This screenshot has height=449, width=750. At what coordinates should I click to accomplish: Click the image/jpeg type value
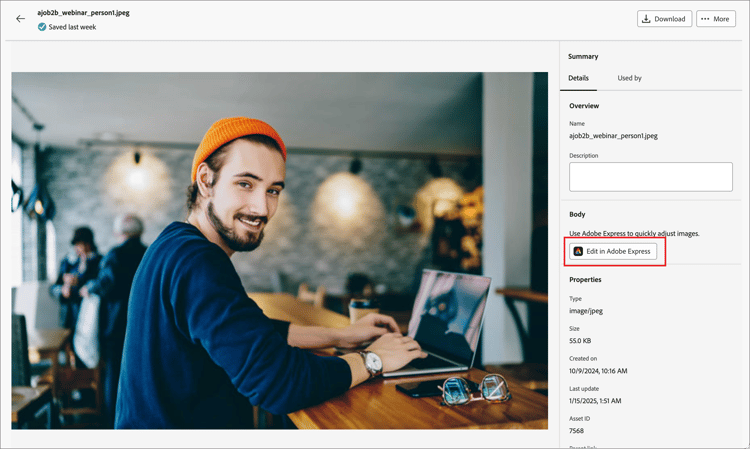coord(586,311)
